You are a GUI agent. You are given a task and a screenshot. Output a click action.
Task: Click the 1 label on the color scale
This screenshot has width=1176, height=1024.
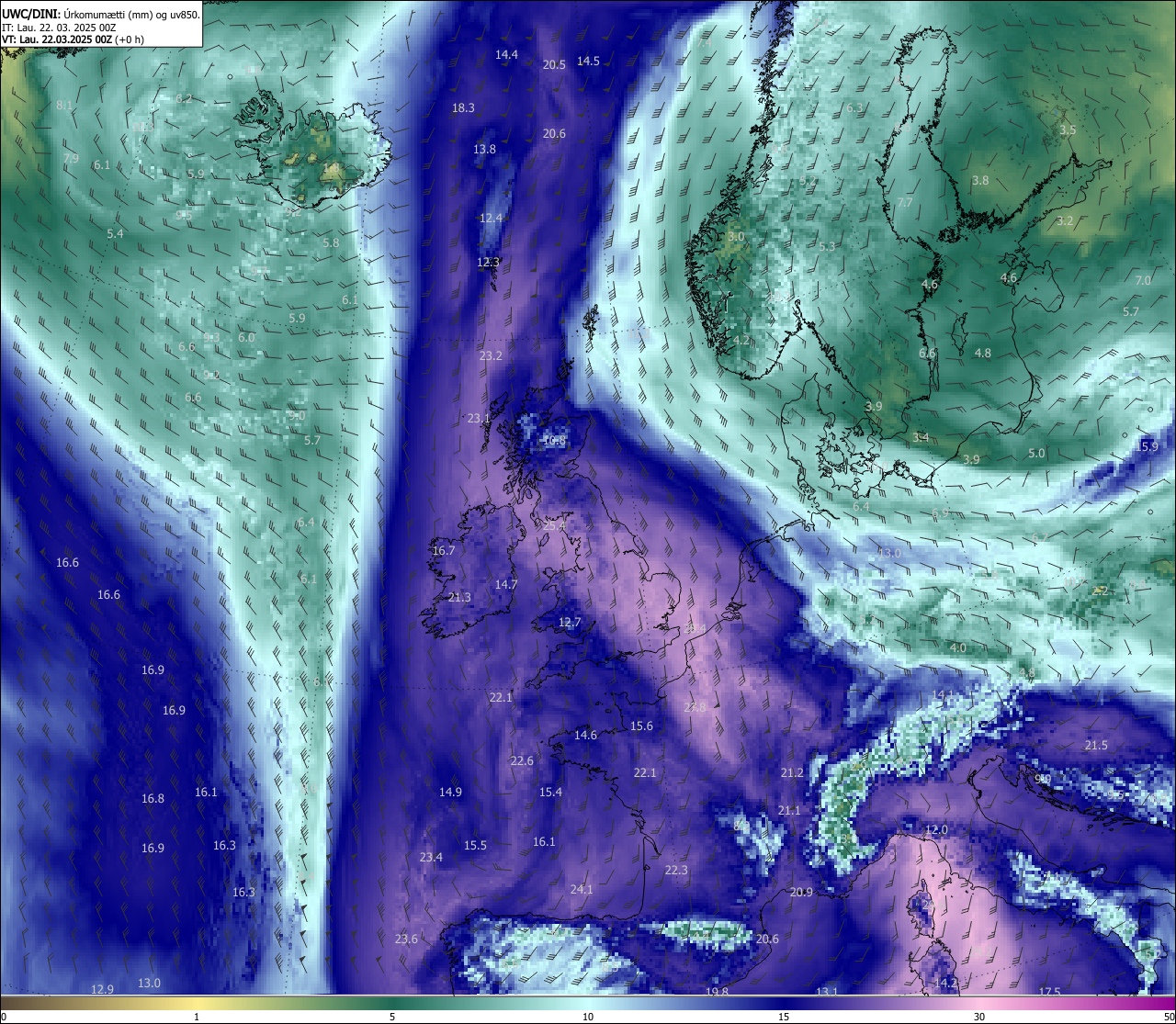[197, 1017]
